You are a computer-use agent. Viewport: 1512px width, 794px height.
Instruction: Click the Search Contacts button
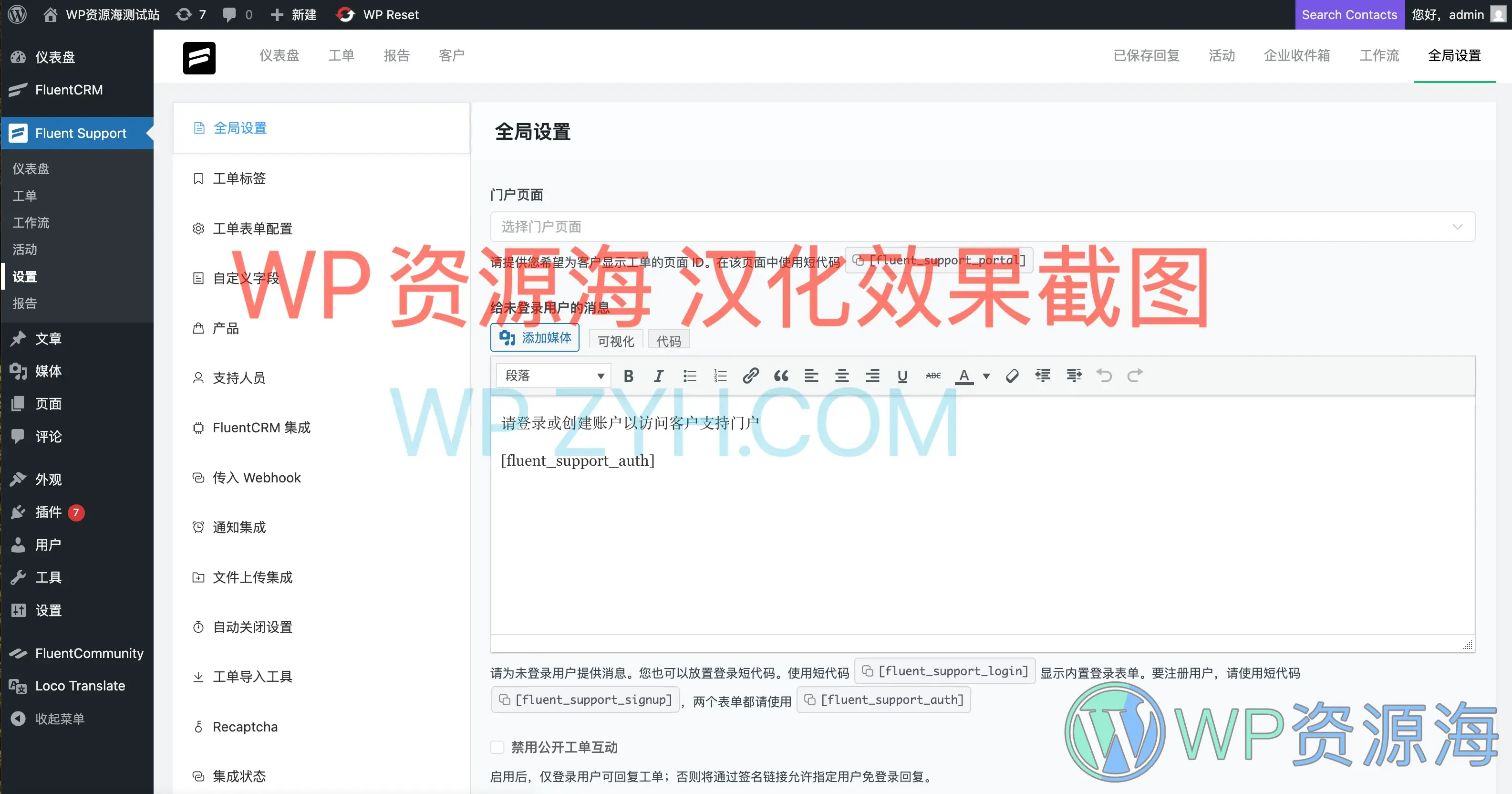point(1349,15)
